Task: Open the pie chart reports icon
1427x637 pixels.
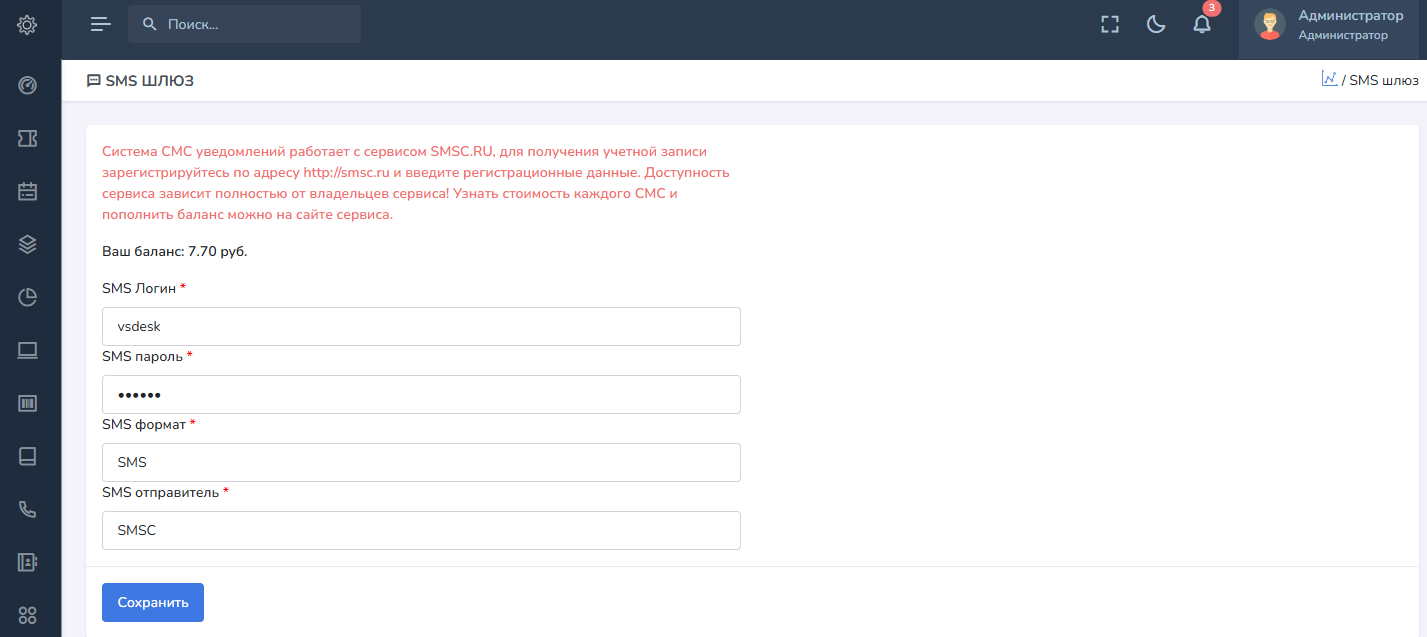Action: 27,297
